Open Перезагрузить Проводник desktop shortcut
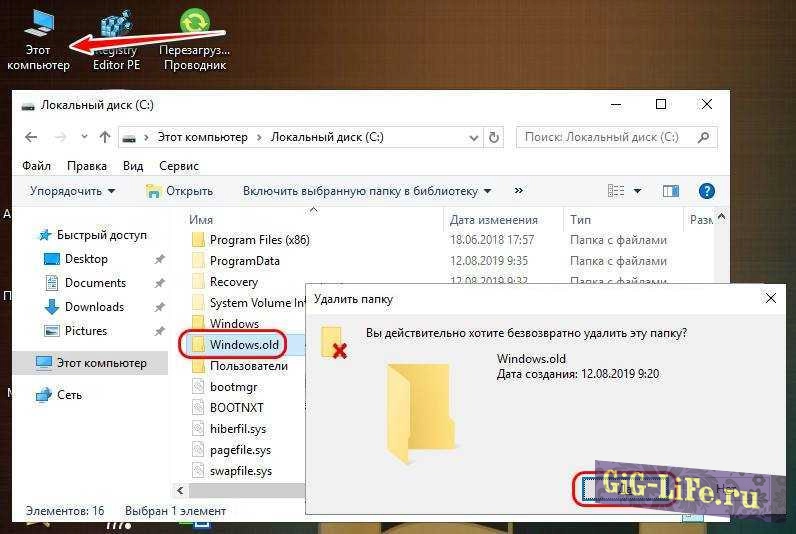Screen dimensions: 796x534 point(195,40)
